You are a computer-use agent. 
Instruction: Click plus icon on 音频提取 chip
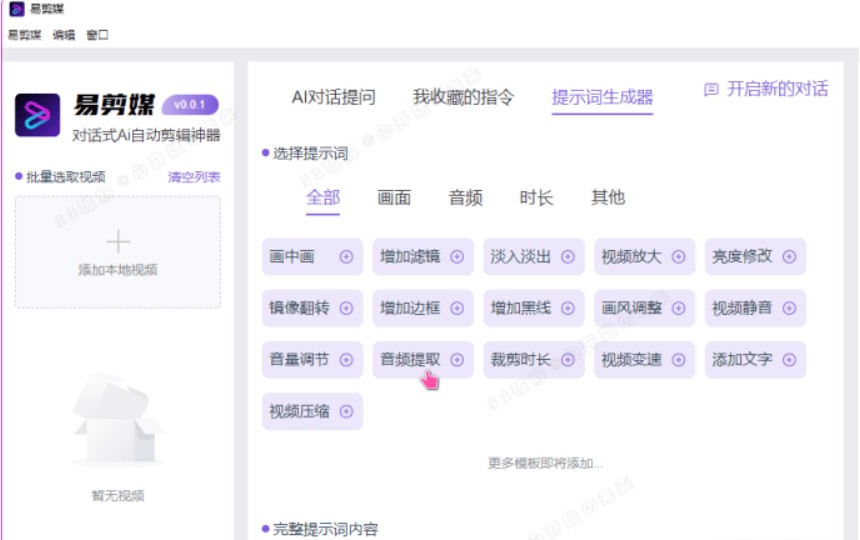[x=457, y=360]
